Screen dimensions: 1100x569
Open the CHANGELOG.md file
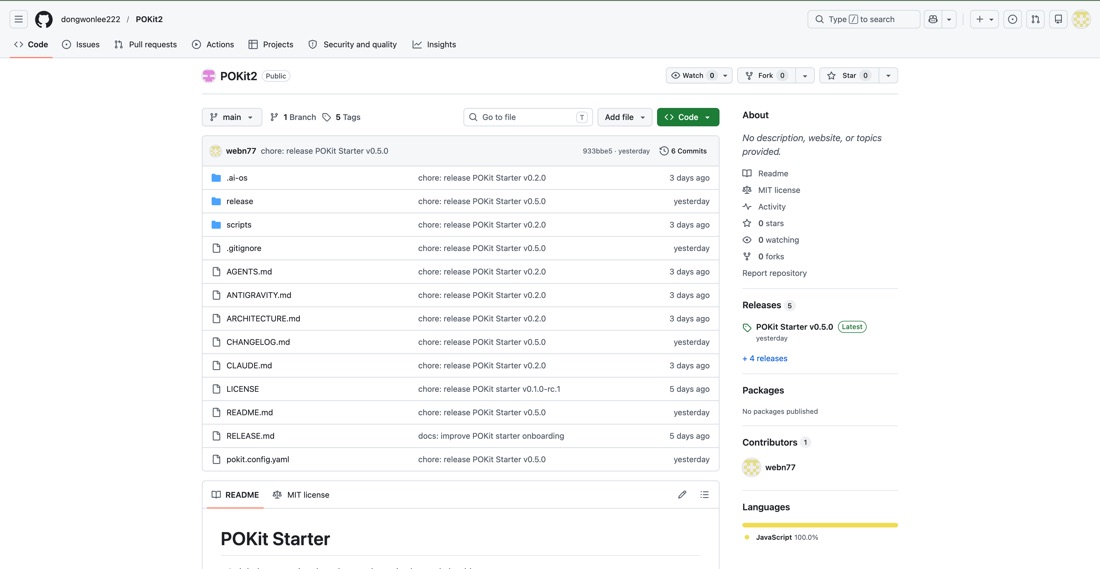tap(258, 342)
